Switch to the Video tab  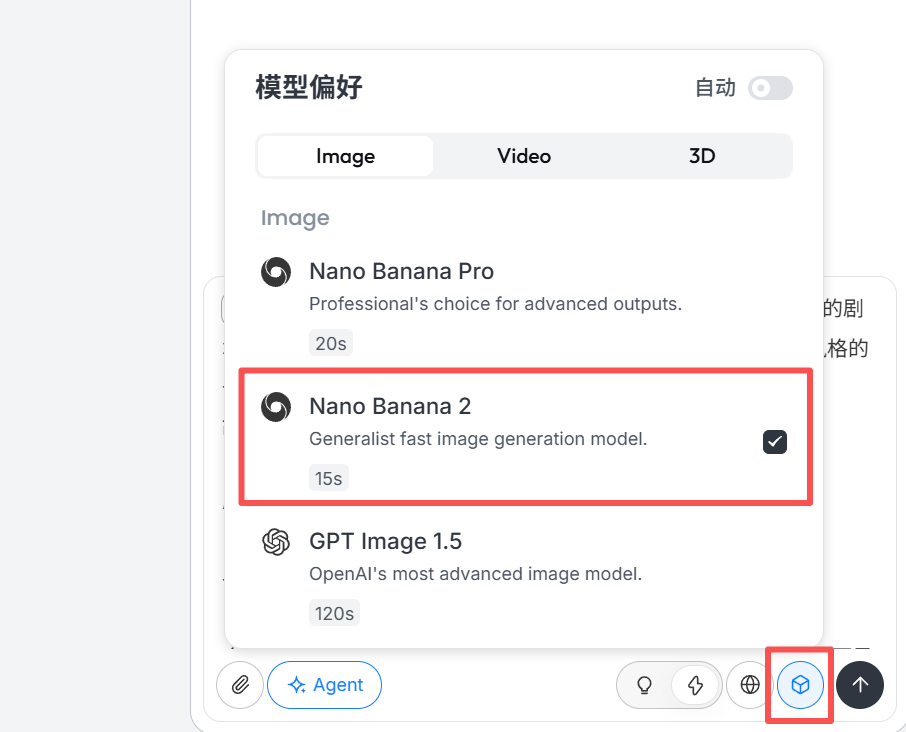pos(524,156)
